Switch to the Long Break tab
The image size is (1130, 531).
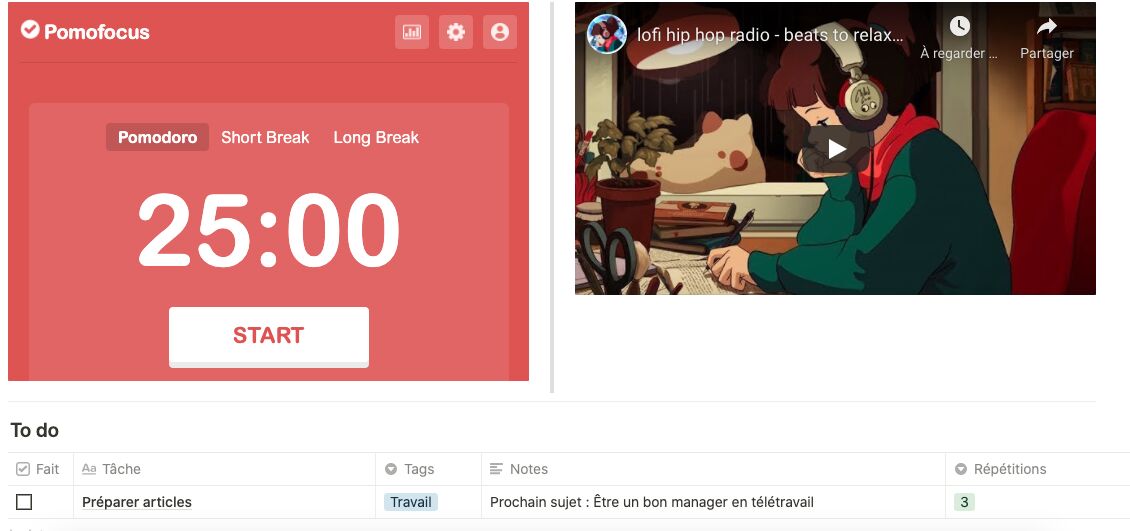coord(376,138)
